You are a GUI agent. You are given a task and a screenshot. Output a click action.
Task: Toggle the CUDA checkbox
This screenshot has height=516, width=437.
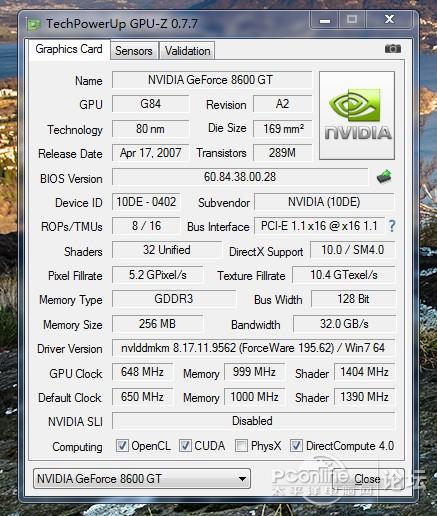(185, 446)
